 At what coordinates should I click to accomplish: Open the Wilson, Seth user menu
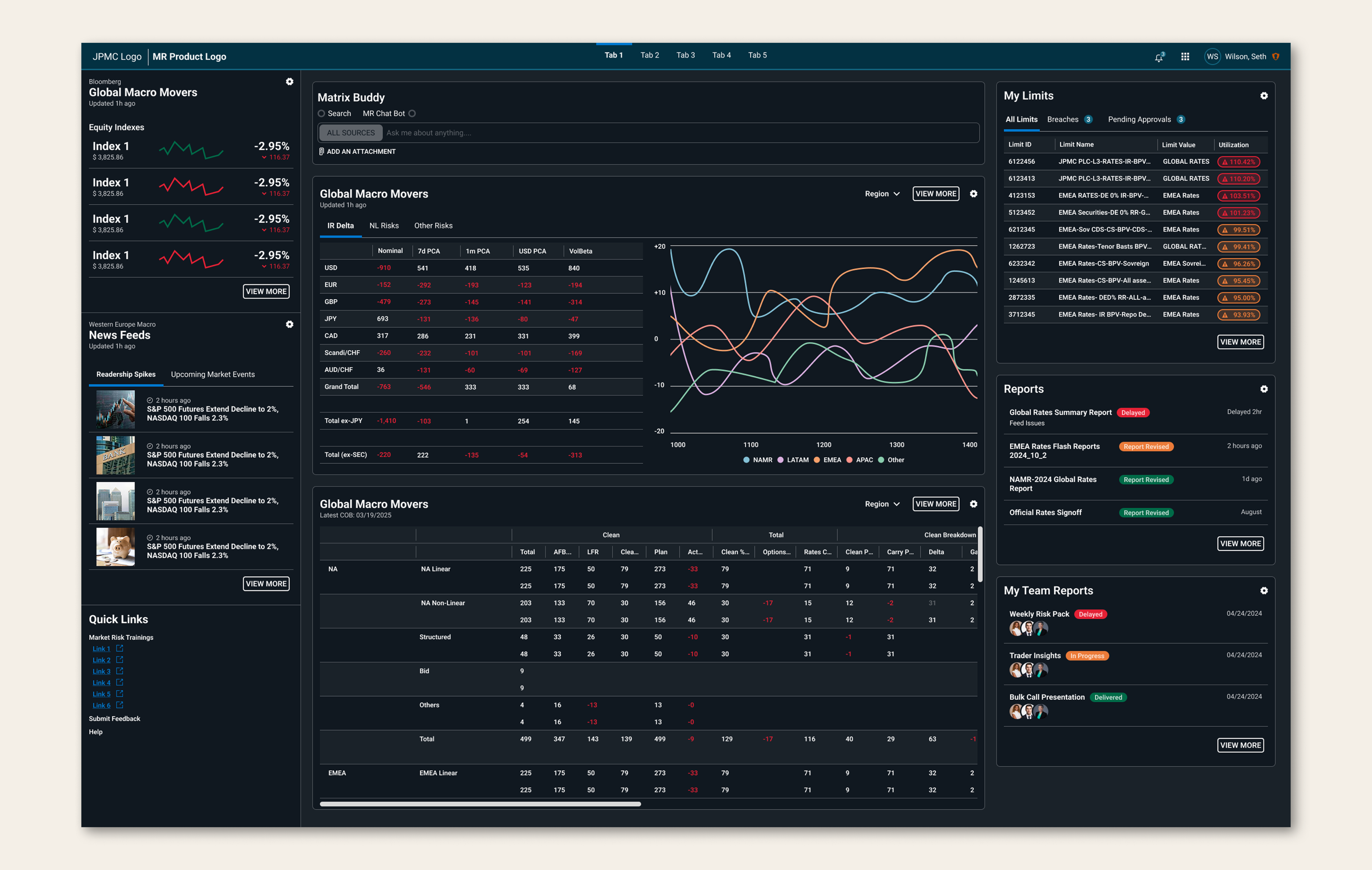click(x=1245, y=56)
